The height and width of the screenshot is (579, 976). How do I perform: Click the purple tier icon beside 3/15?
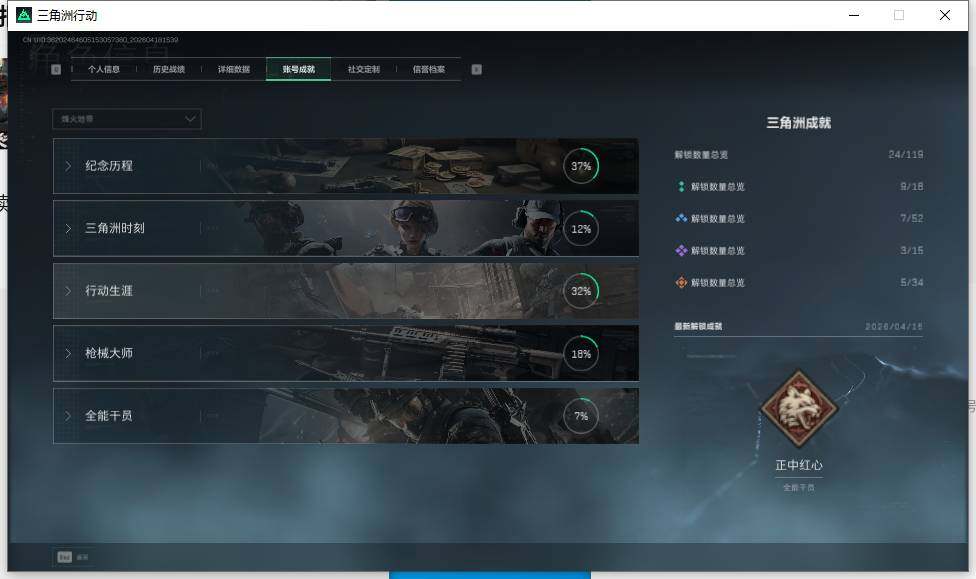681,250
